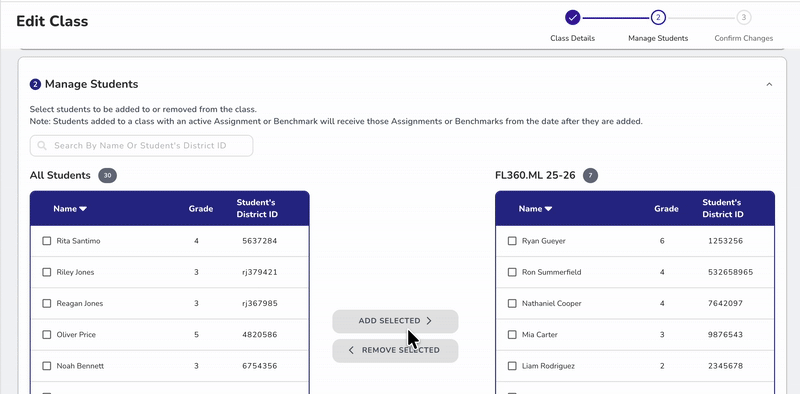Click the name Ryan Gueyer

click(x=544, y=241)
